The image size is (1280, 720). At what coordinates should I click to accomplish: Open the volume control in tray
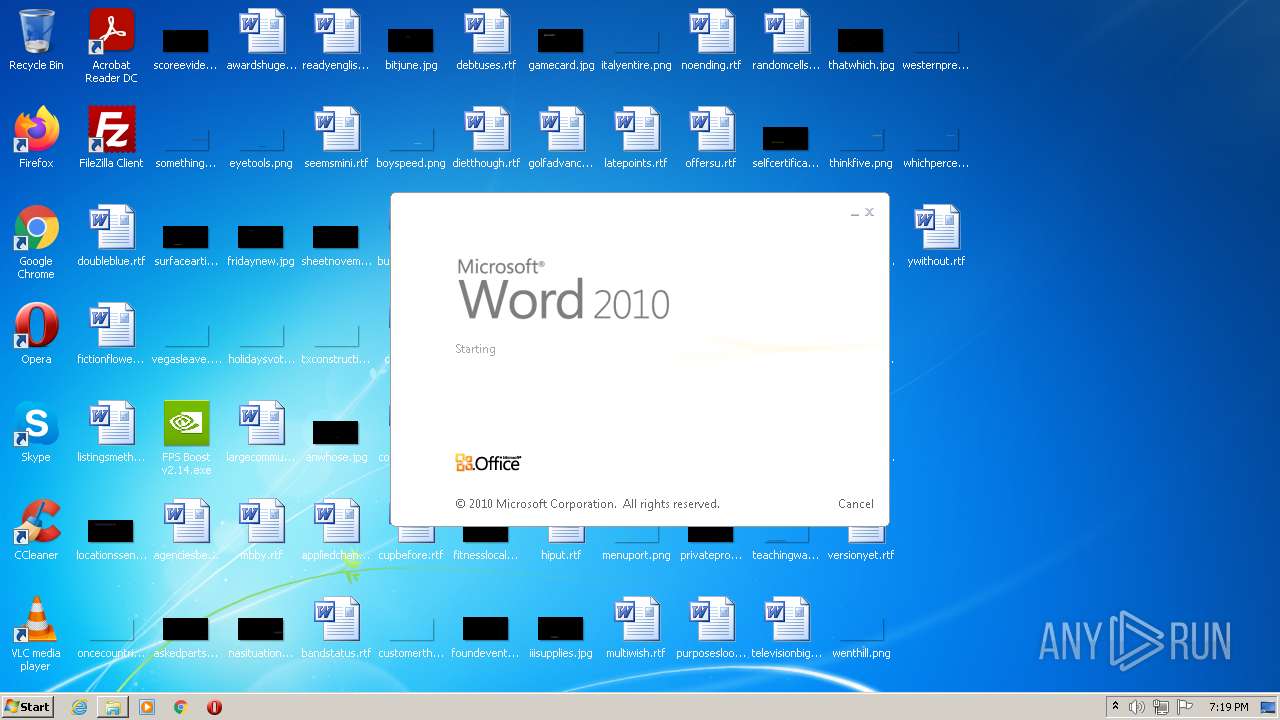1137,707
